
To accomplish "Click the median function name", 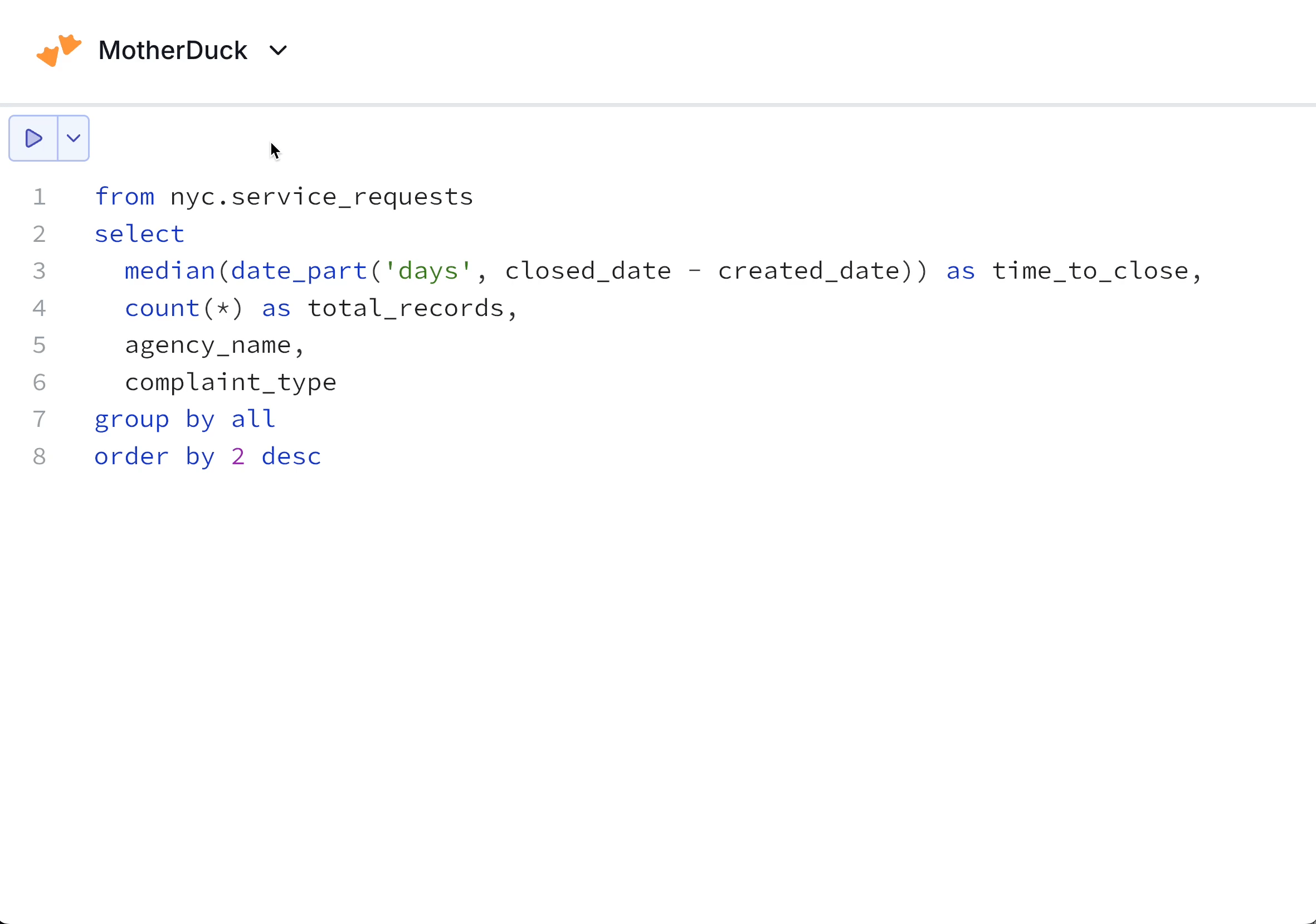I will coord(170,270).
